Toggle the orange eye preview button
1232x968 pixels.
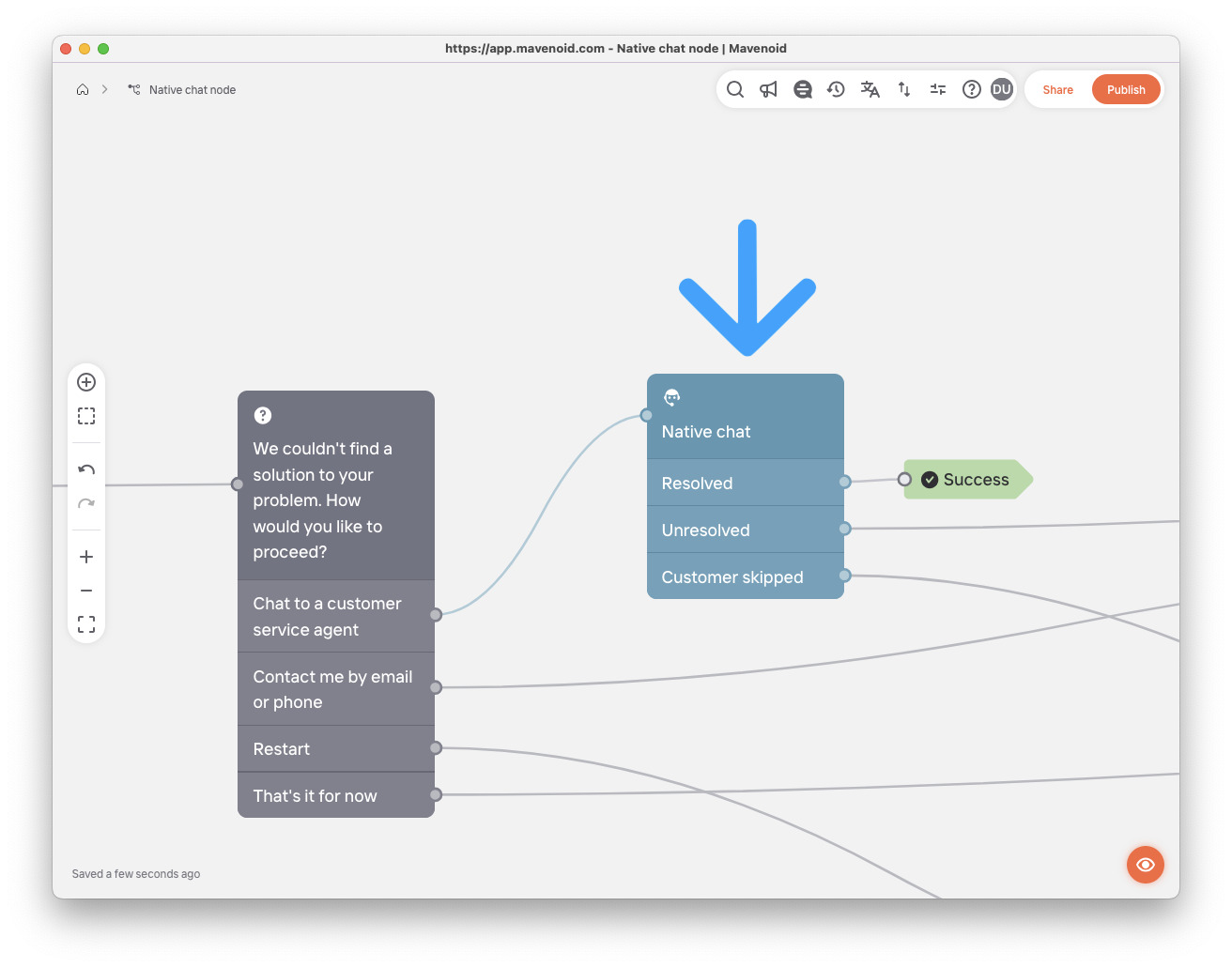coord(1145,865)
